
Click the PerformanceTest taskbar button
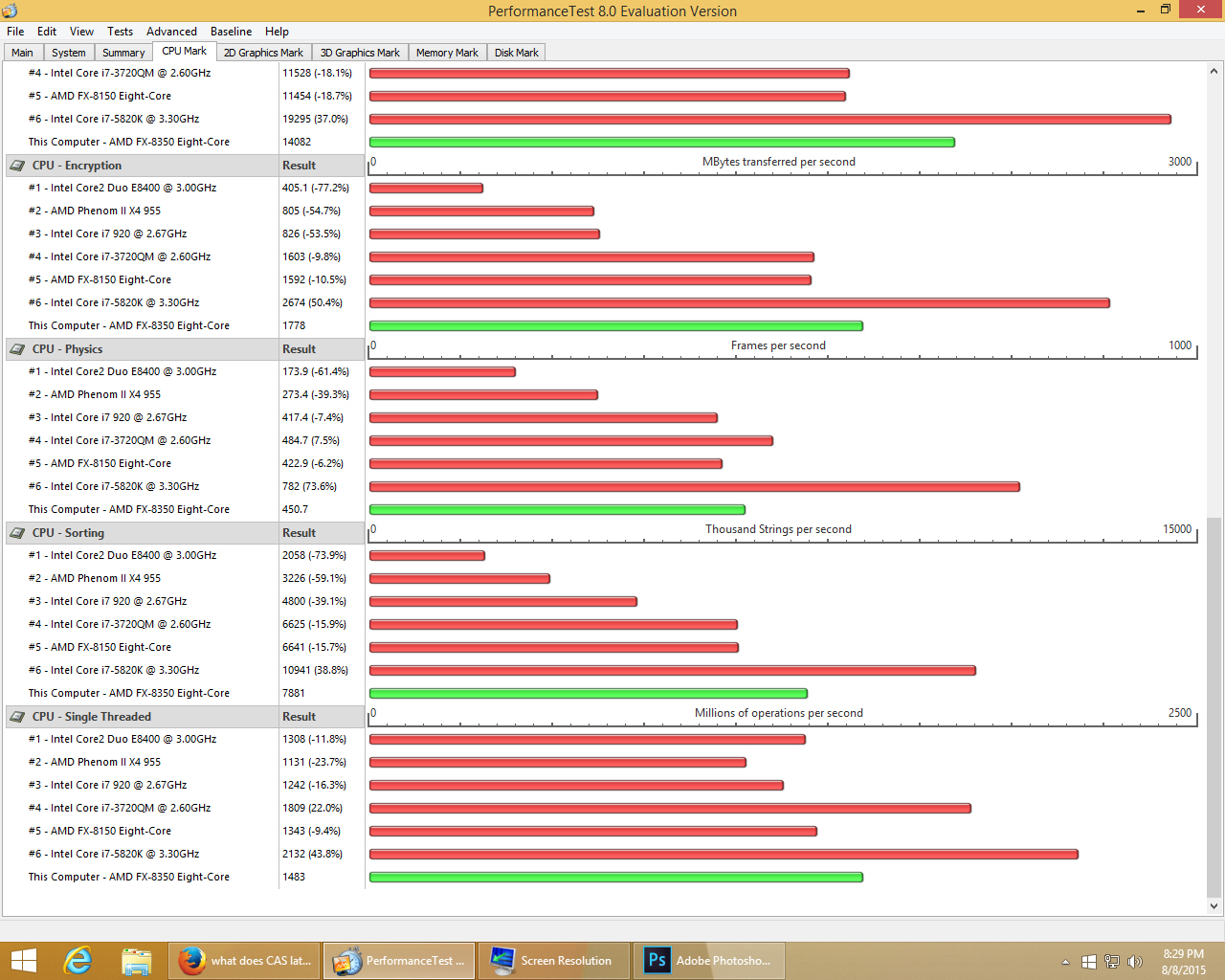(x=399, y=961)
